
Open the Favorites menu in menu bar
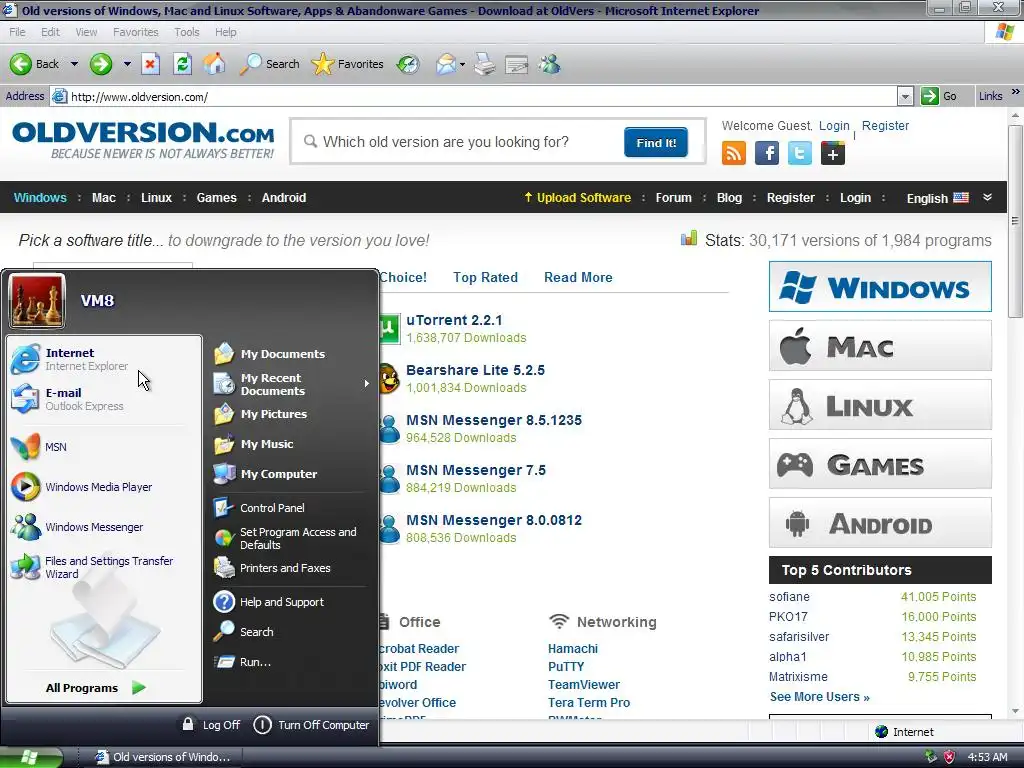pos(136,32)
